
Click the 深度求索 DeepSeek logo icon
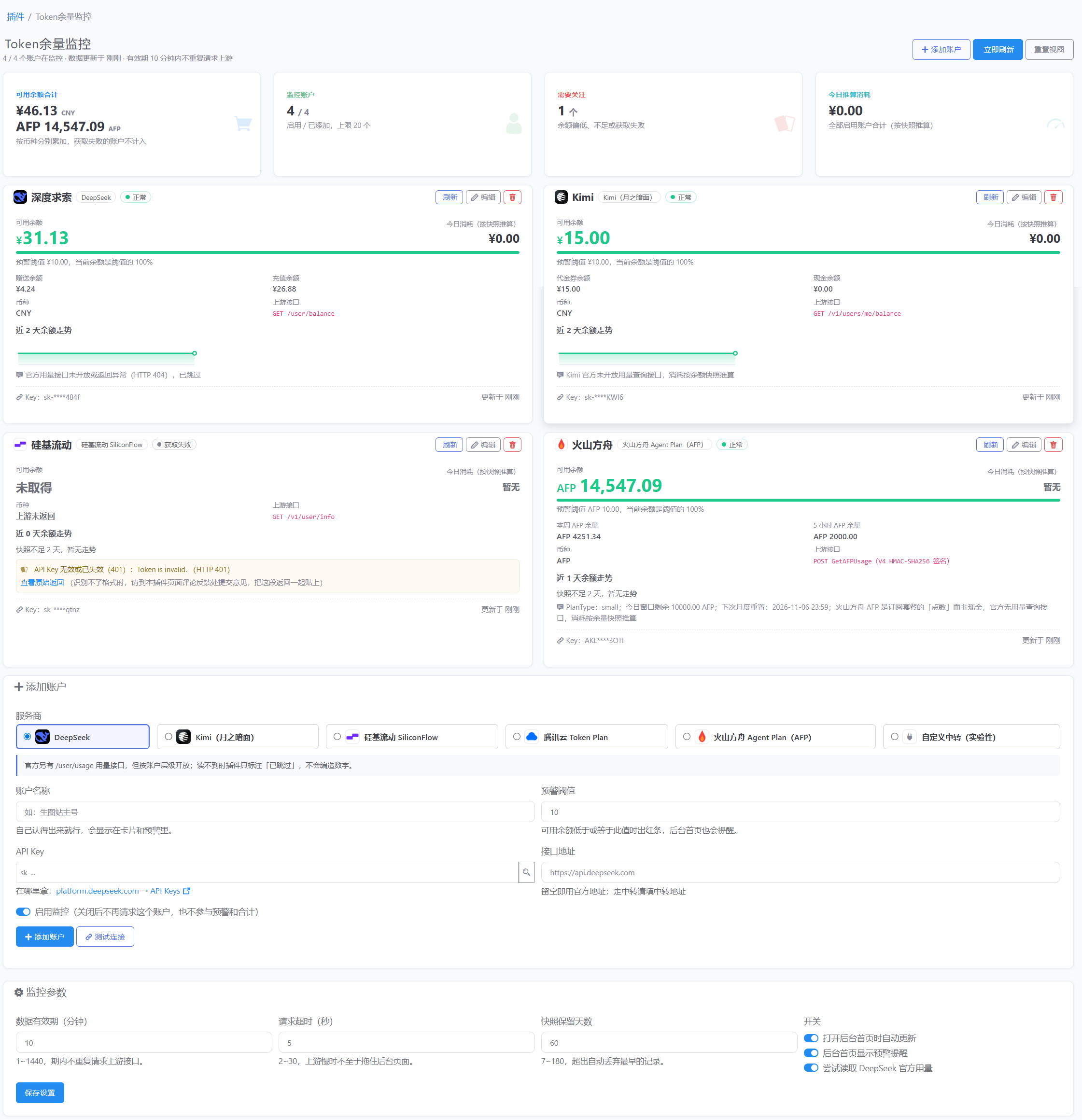tap(21, 197)
